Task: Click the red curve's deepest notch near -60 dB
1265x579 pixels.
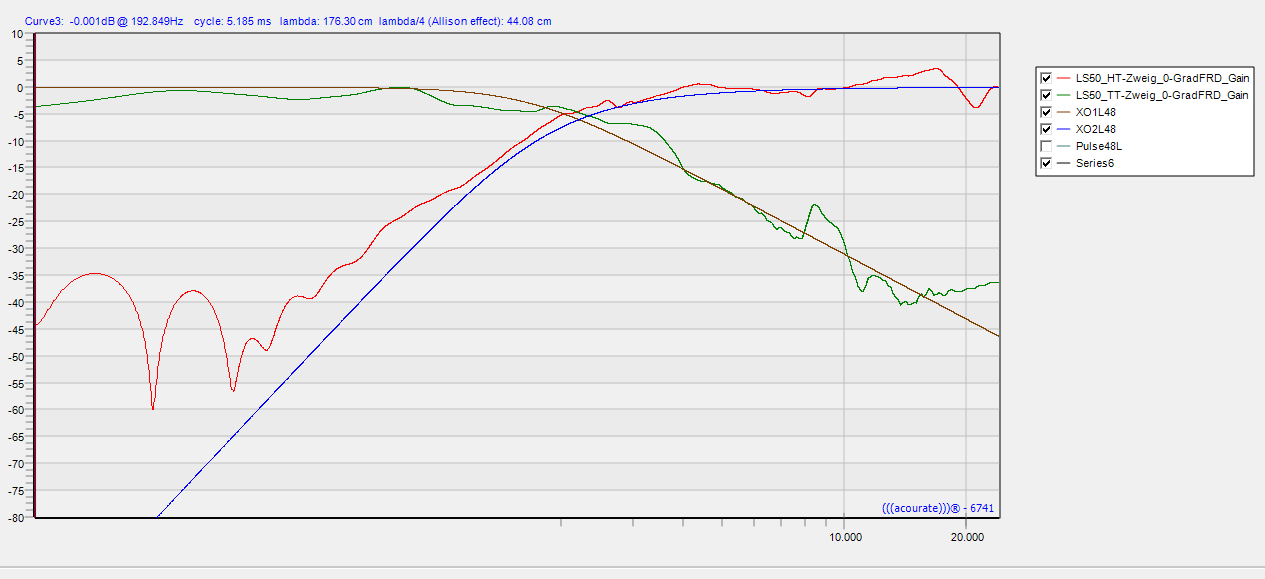Action: (x=152, y=407)
